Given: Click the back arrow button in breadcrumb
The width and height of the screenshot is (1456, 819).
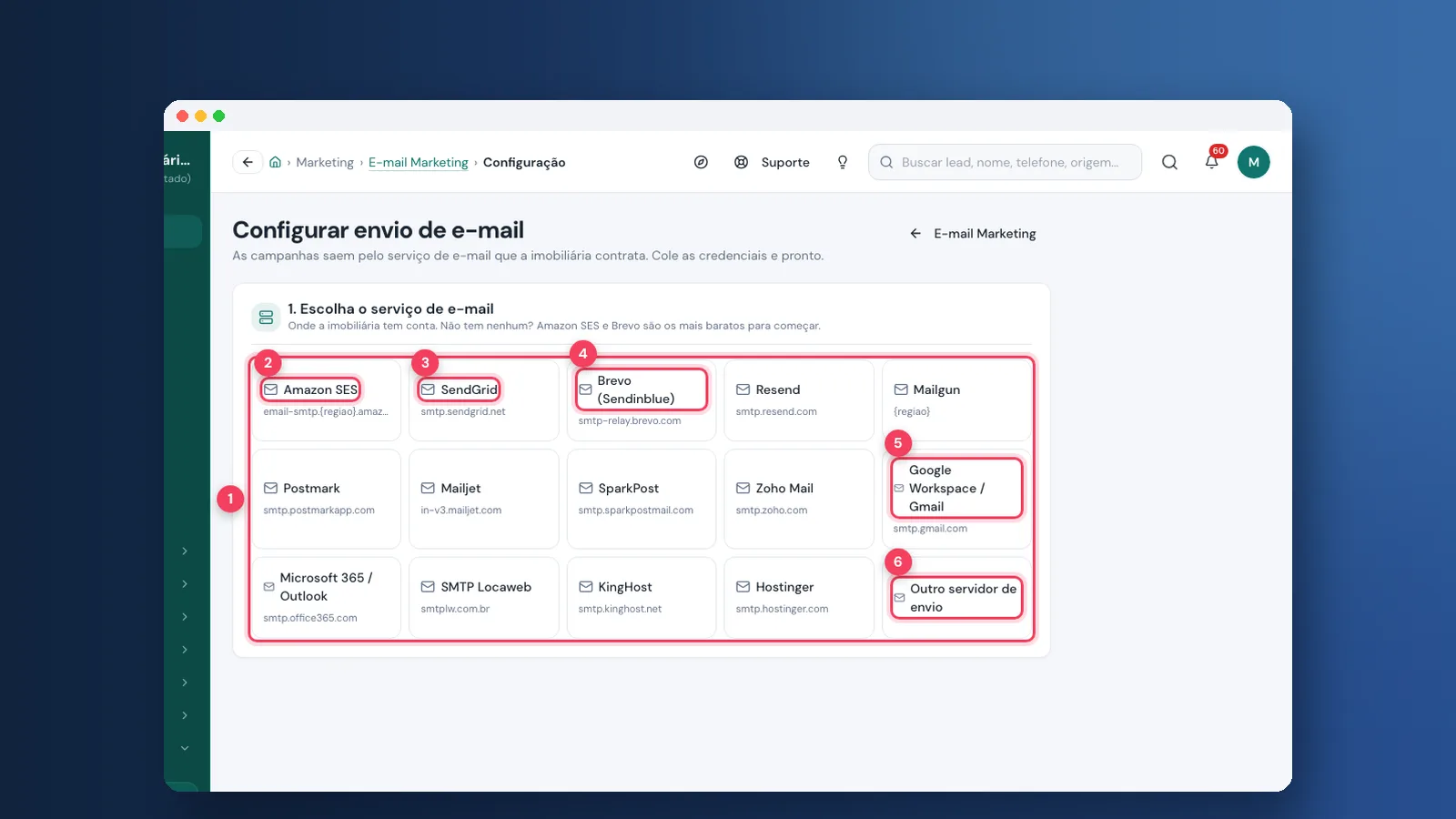Looking at the screenshot, I should click(248, 162).
